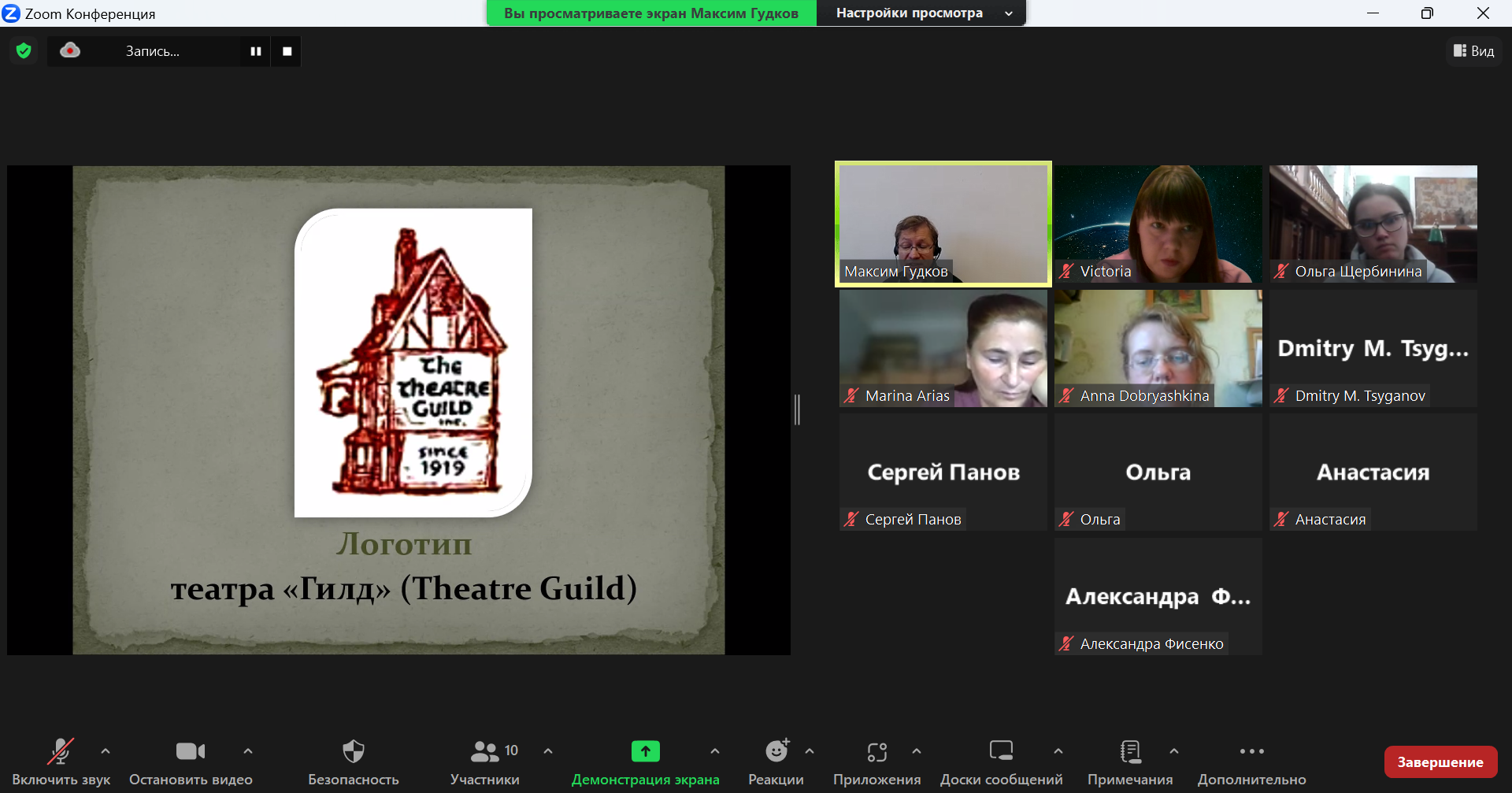
Task: Open the Участники participants panel
Action: pos(485,761)
